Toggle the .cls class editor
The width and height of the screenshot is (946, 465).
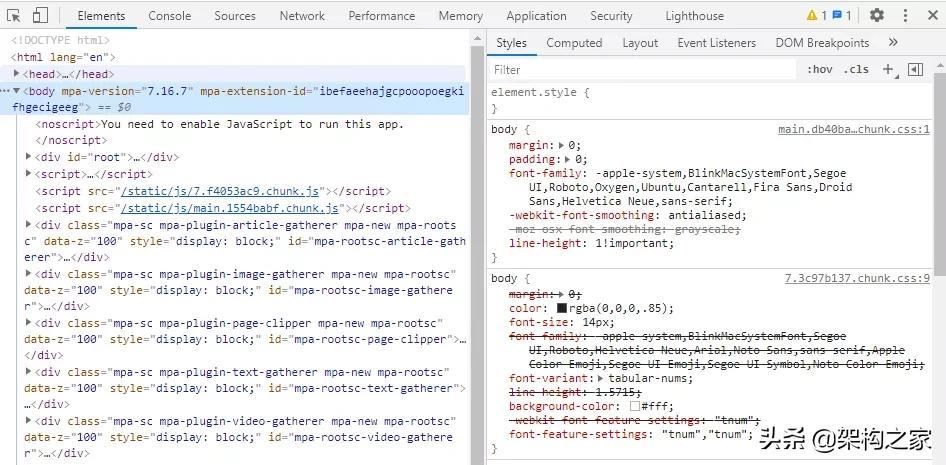pos(856,69)
